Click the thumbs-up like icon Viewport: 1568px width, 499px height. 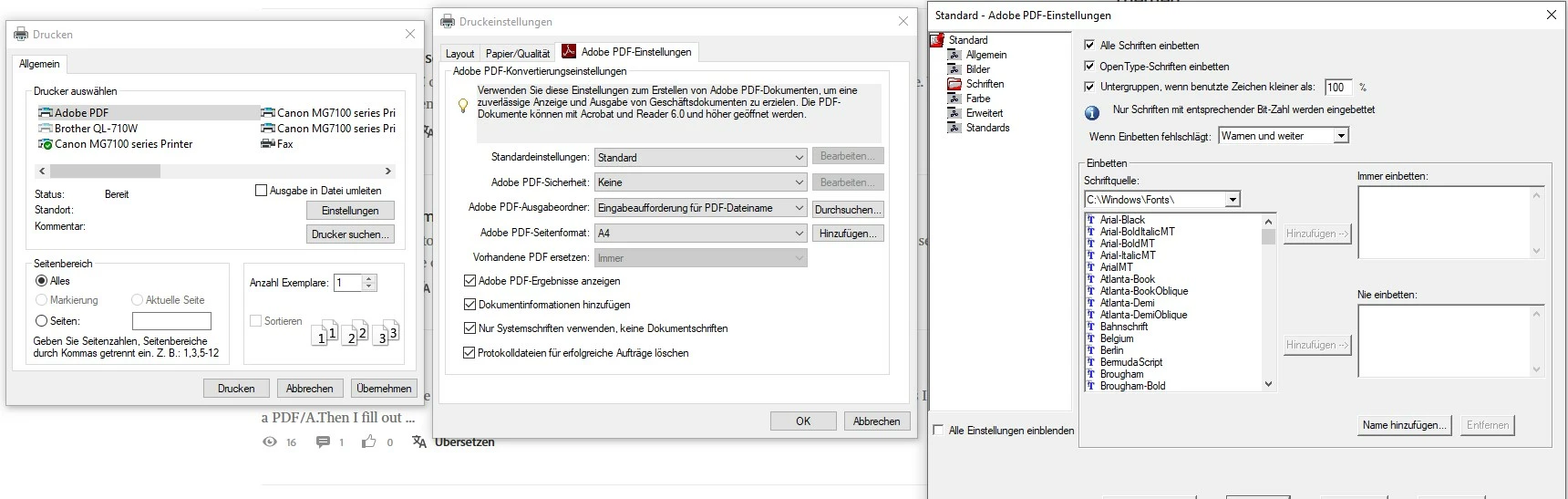pos(368,442)
